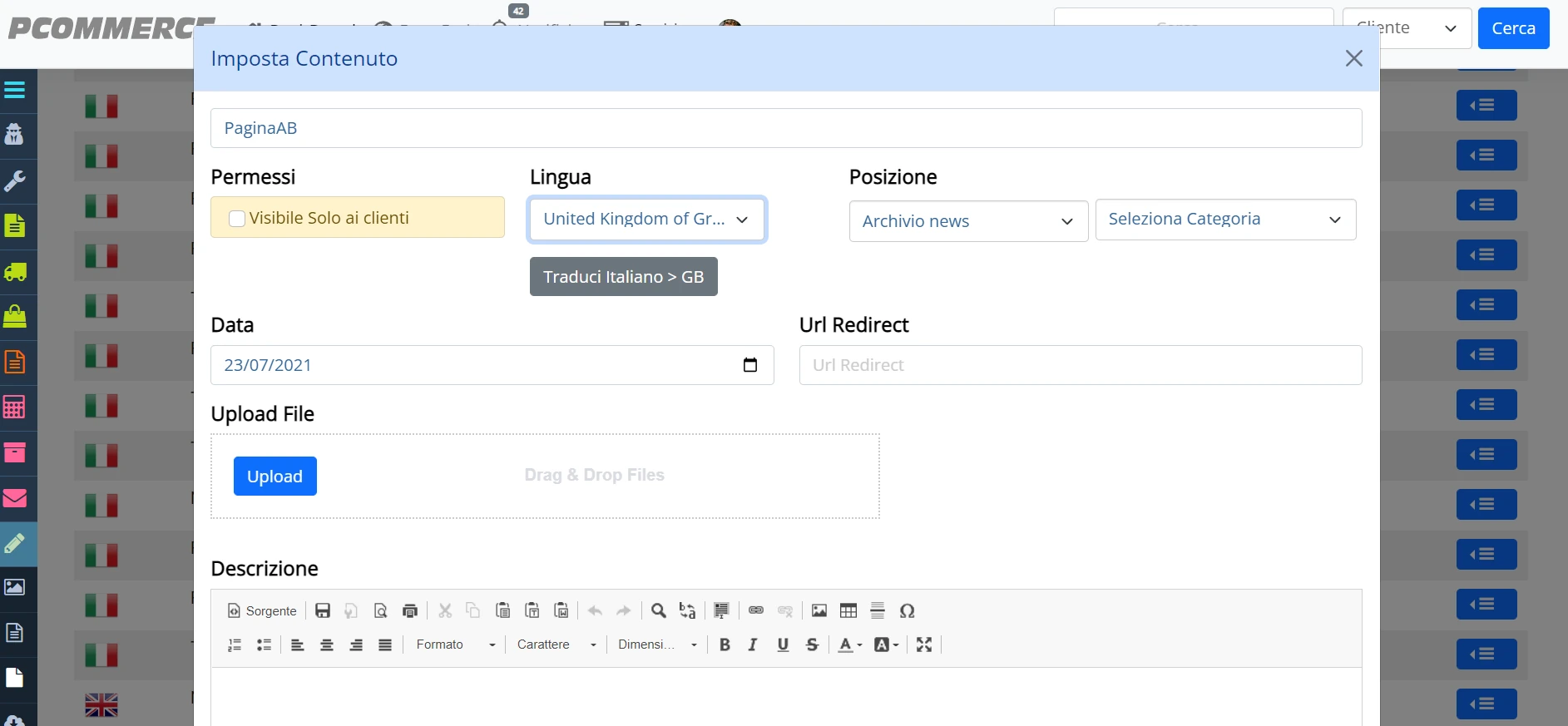Click the Data field showing 23/07/2021
The height and width of the screenshot is (726, 1568).
(492, 365)
